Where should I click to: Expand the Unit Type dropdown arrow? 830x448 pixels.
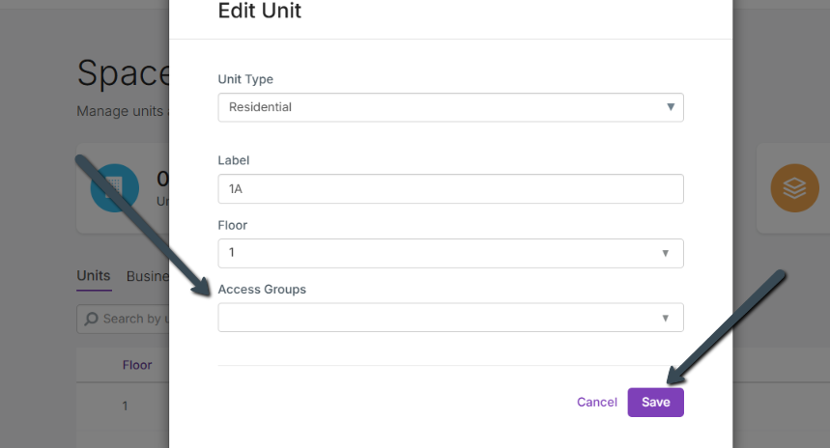(670, 107)
